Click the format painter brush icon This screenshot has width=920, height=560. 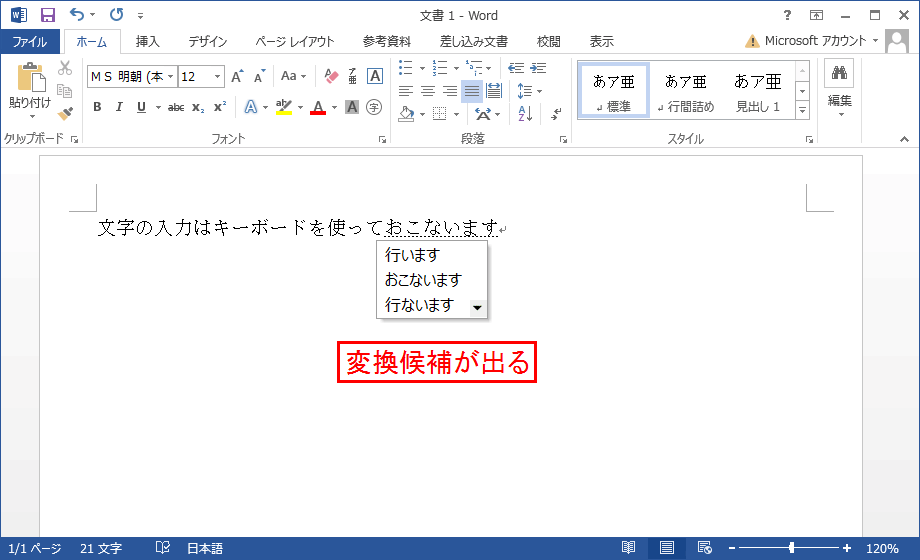tap(65, 114)
